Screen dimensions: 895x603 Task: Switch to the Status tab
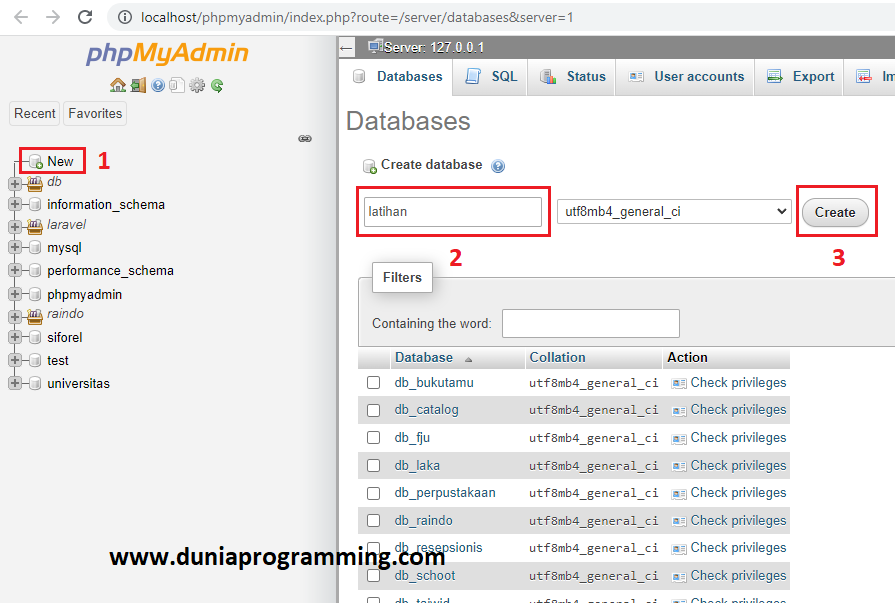point(572,77)
